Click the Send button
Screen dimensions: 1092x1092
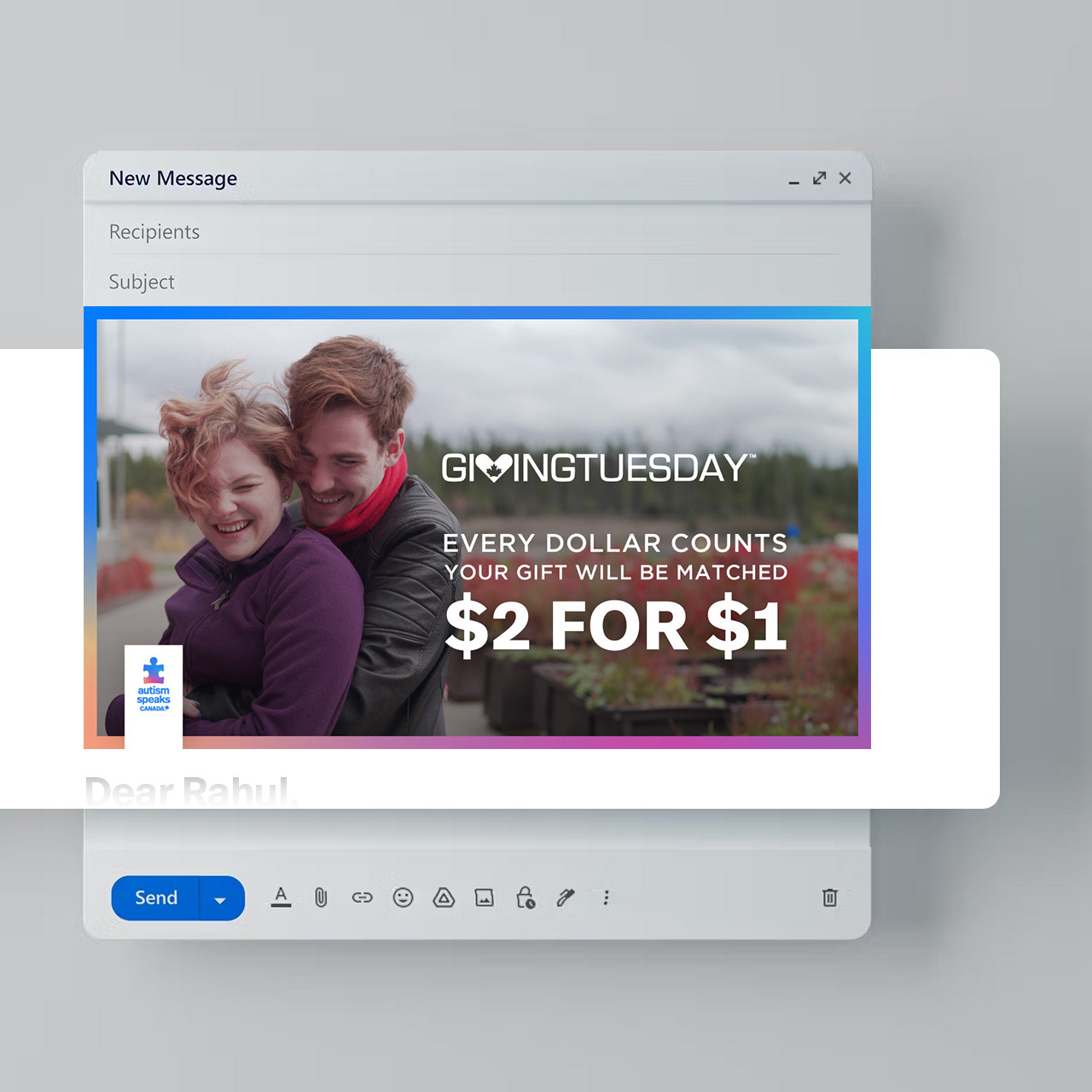pyautogui.click(x=156, y=897)
